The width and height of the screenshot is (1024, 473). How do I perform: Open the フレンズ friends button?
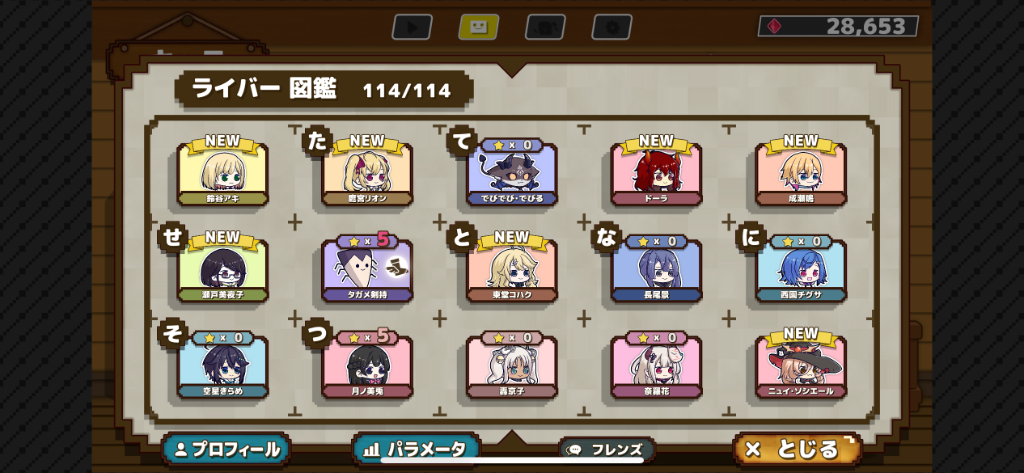(607, 449)
